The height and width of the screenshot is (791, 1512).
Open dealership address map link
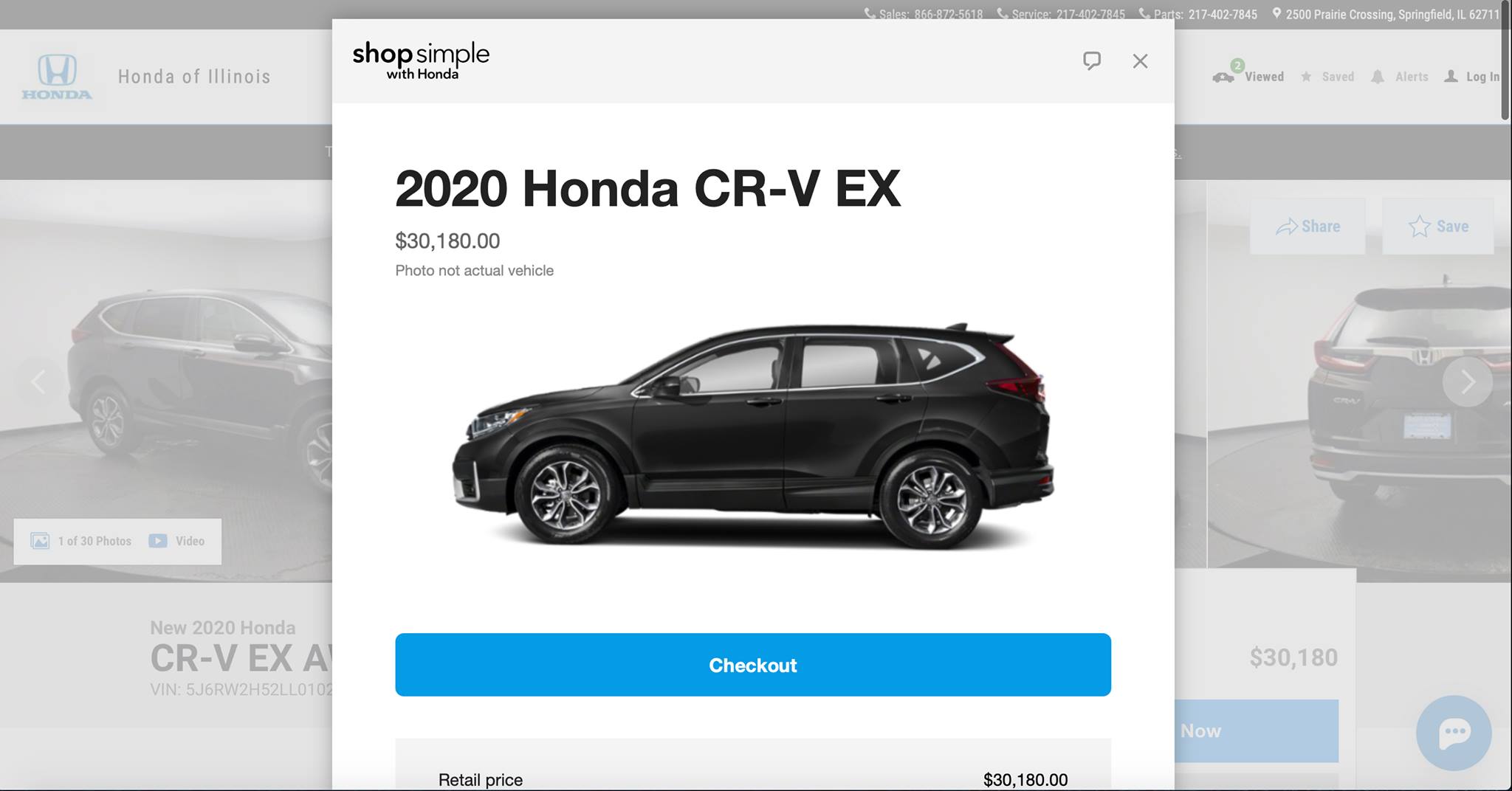click(x=1385, y=14)
